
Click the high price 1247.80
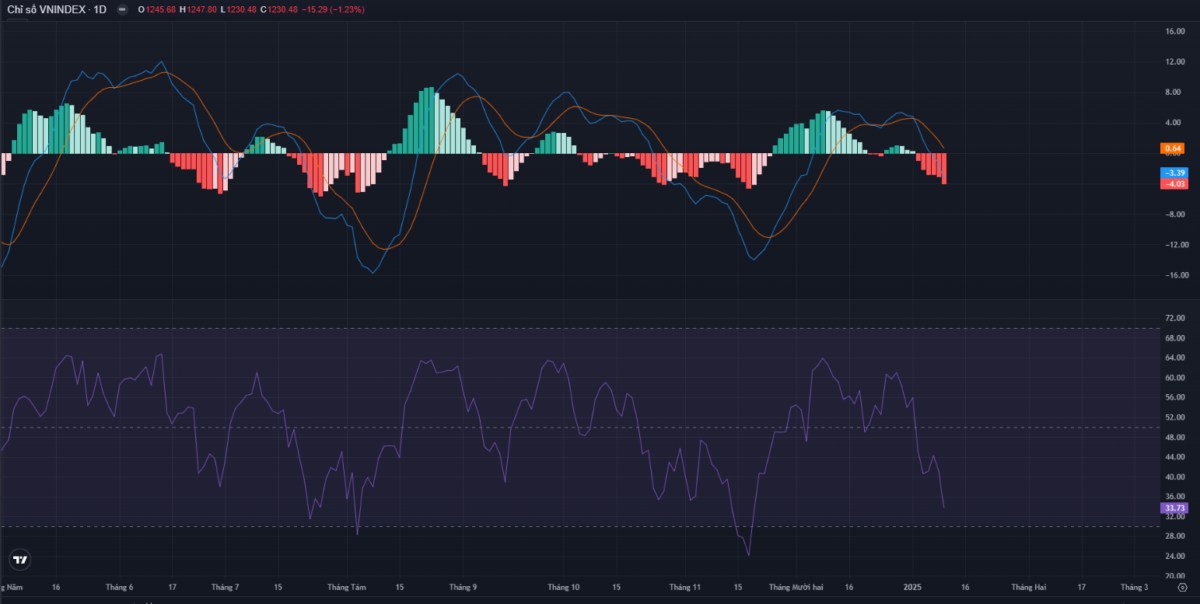coord(201,9)
